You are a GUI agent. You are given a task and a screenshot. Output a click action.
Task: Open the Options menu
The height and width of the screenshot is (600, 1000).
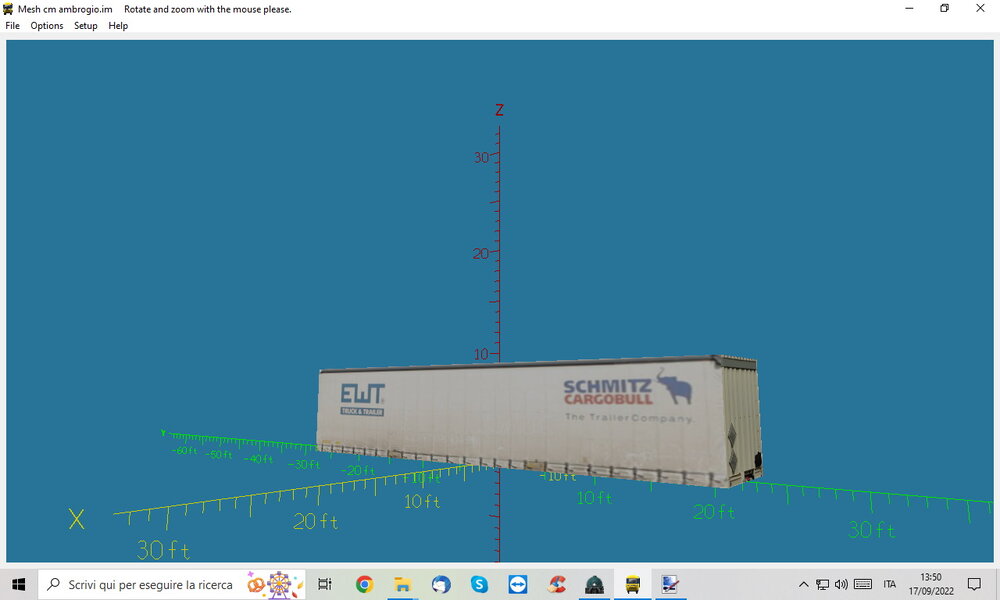47,26
